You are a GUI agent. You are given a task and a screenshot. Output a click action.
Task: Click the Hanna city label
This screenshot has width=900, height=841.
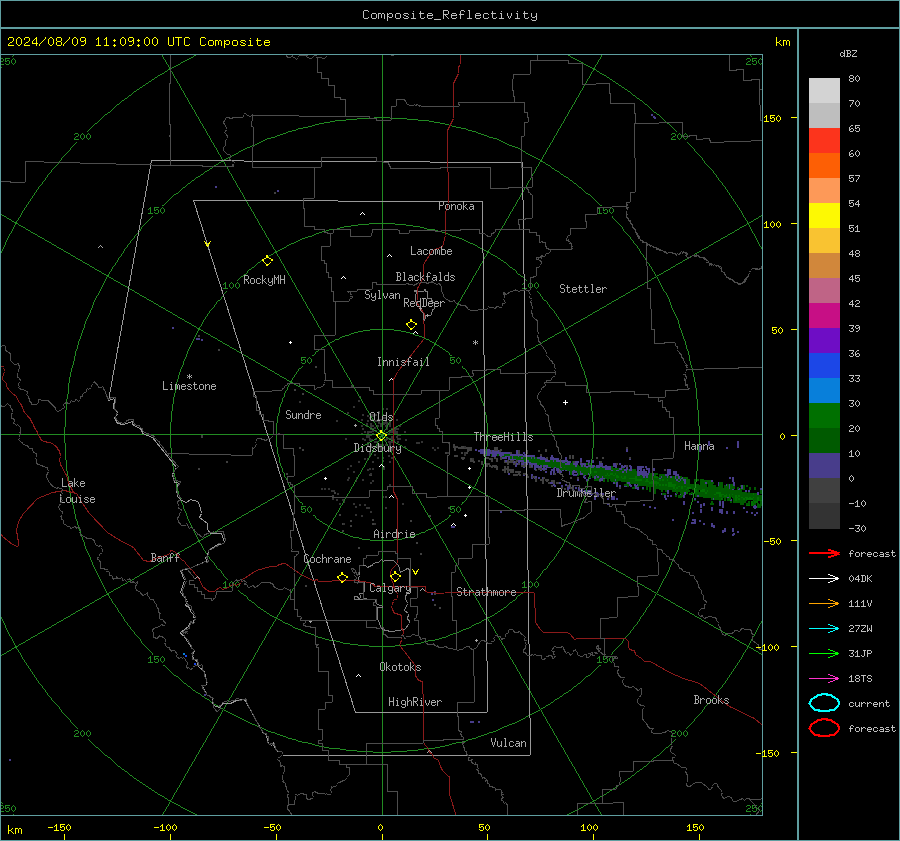coord(699,446)
